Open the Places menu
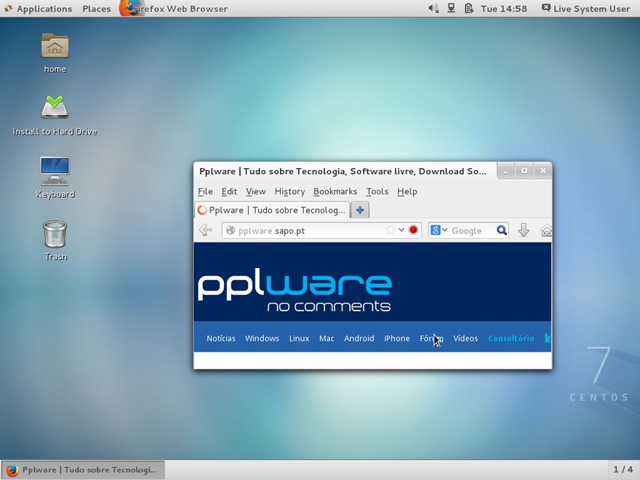 pyautogui.click(x=96, y=9)
